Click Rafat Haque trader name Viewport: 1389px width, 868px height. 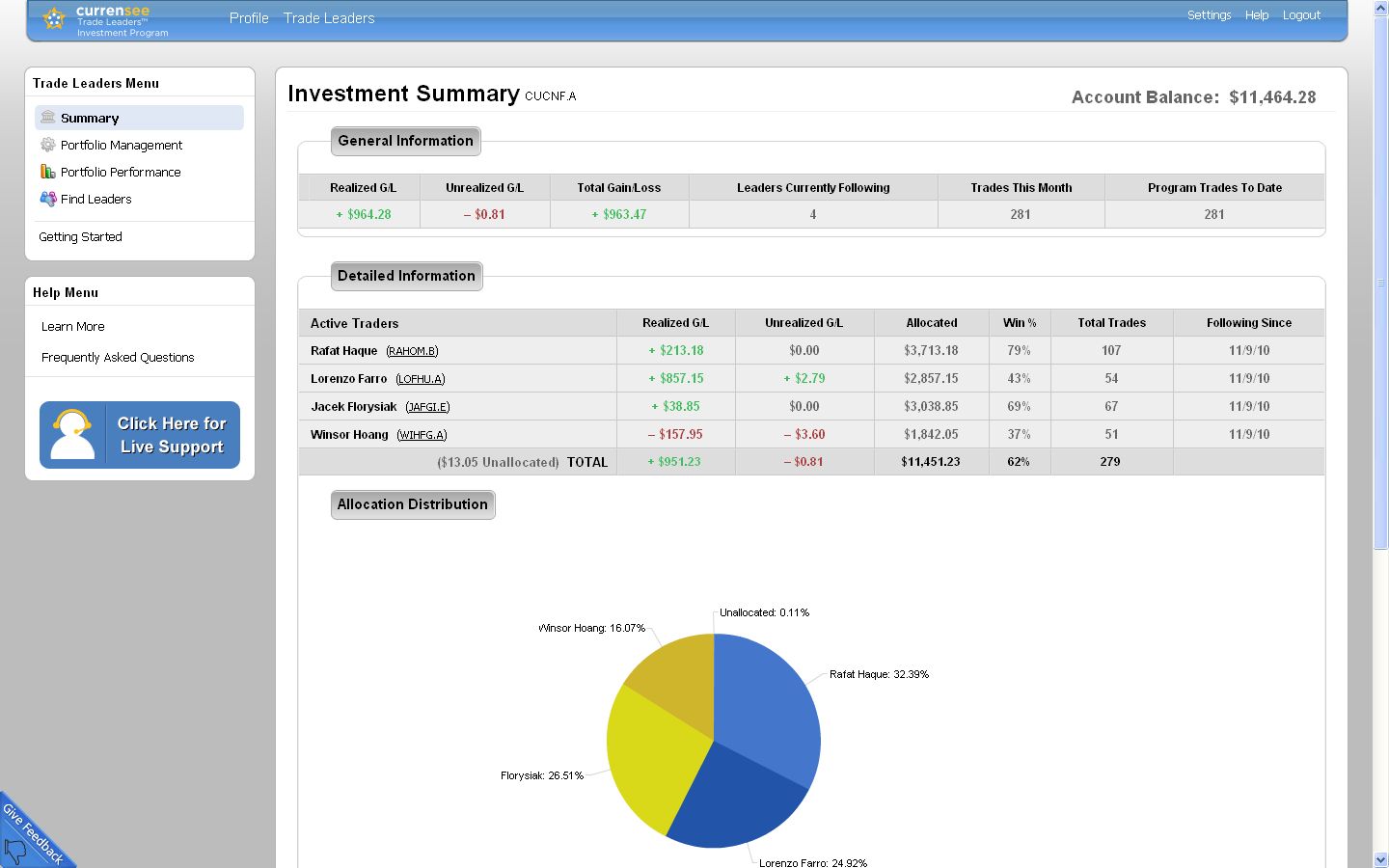pos(343,351)
